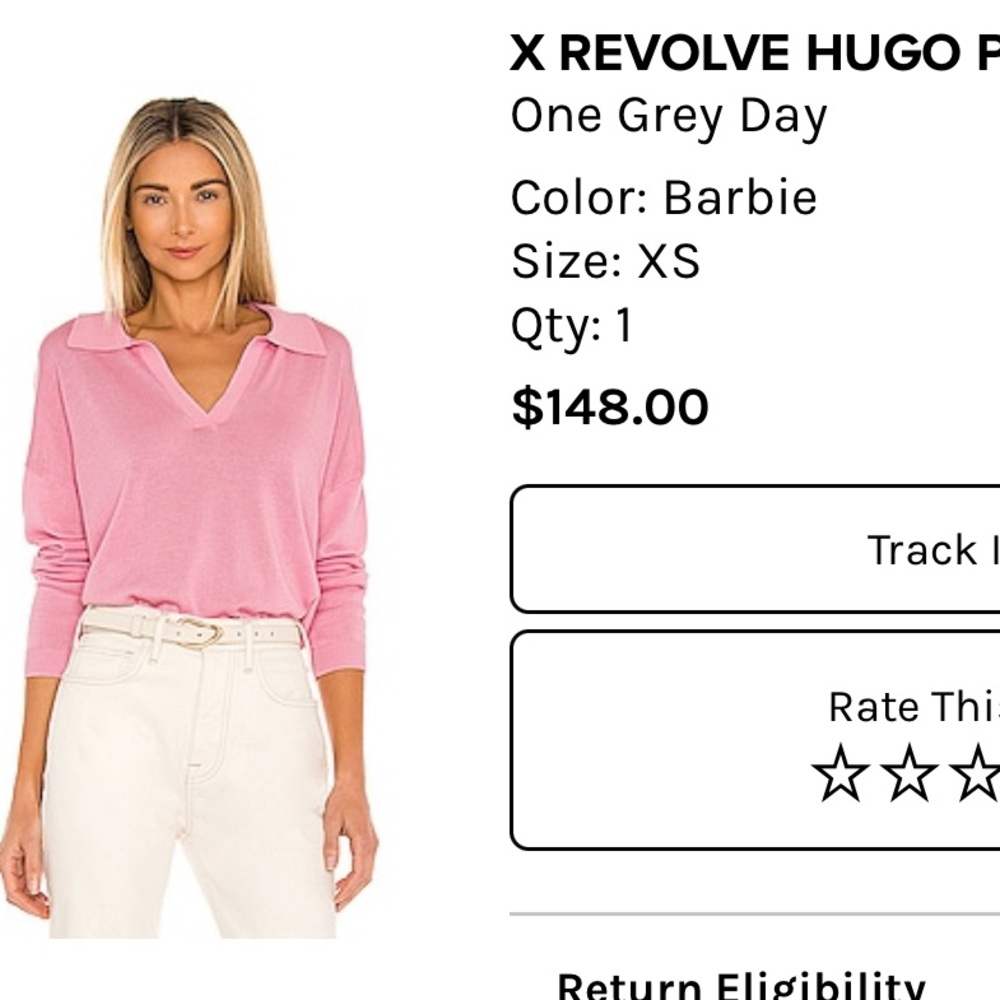Click the $148.00 price

pos(610,407)
